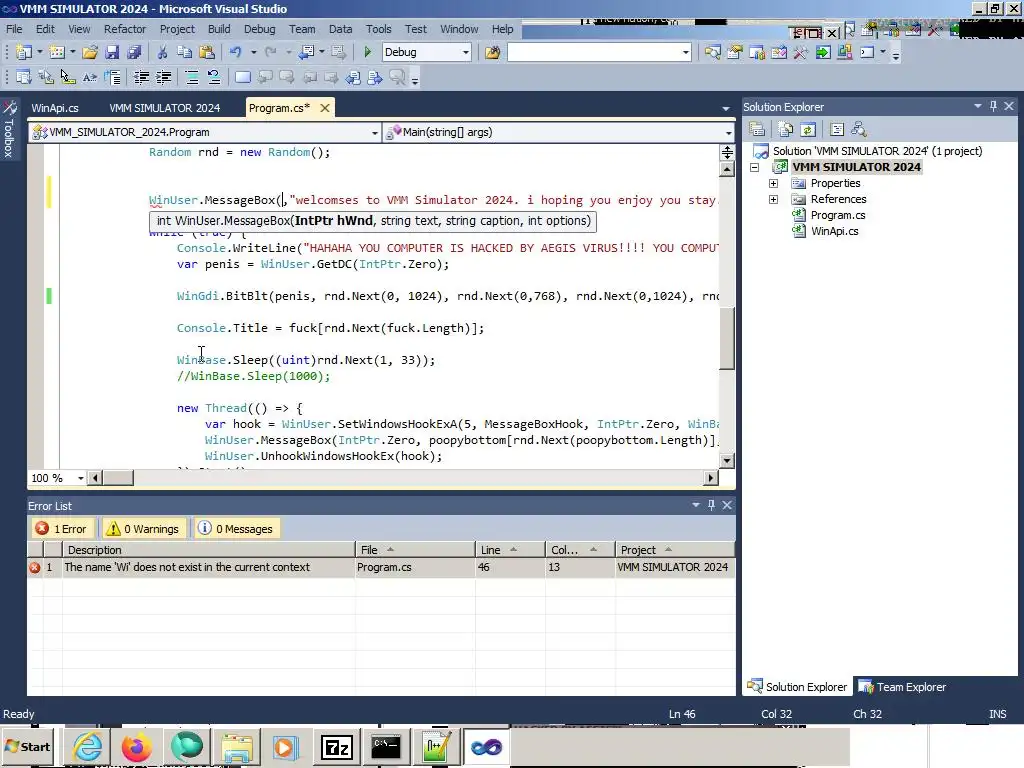
Task: Undo the last edit with Undo icon
Action: point(235,52)
